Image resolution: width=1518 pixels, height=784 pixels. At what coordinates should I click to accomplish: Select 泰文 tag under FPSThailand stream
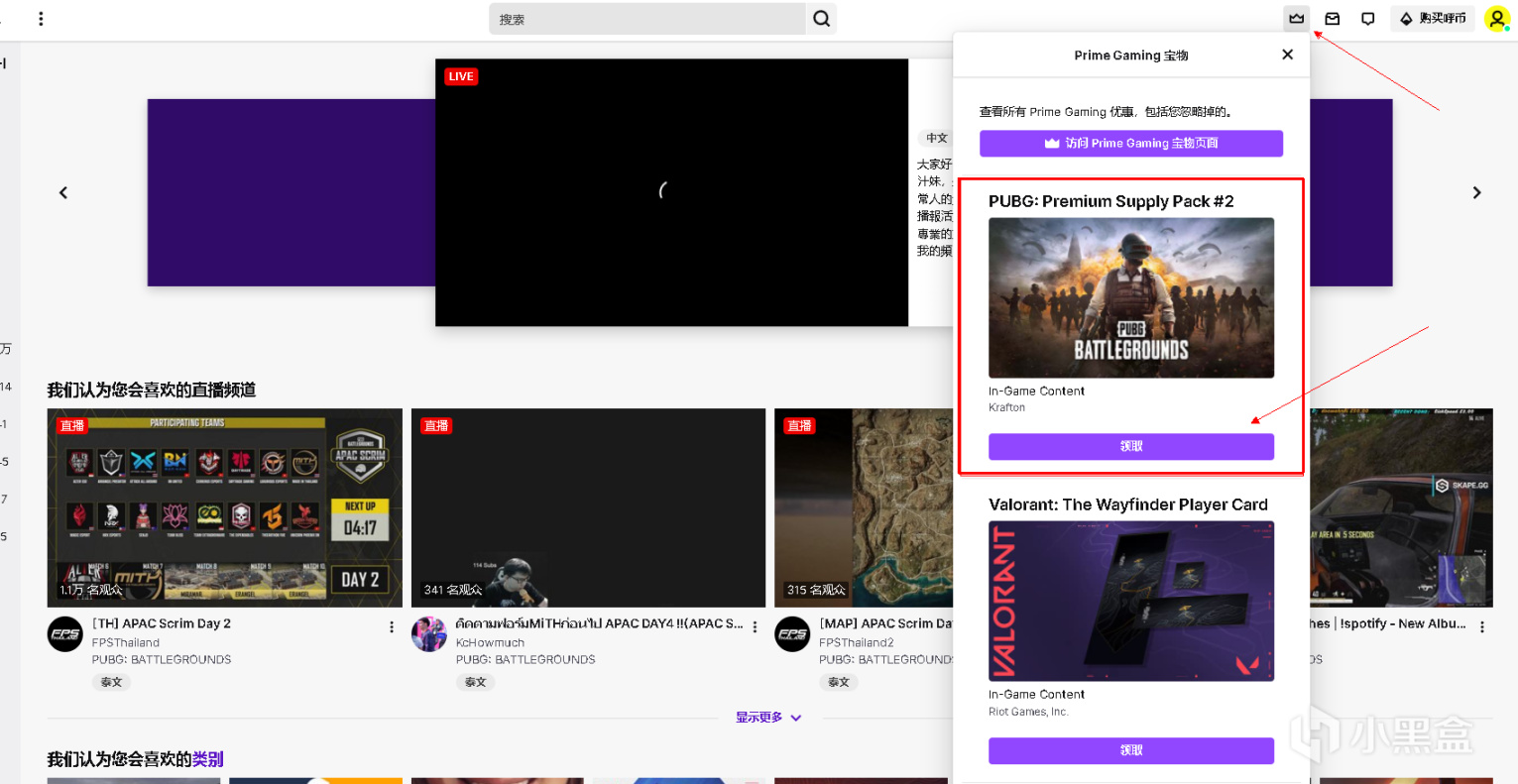pyautogui.click(x=111, y=682)
